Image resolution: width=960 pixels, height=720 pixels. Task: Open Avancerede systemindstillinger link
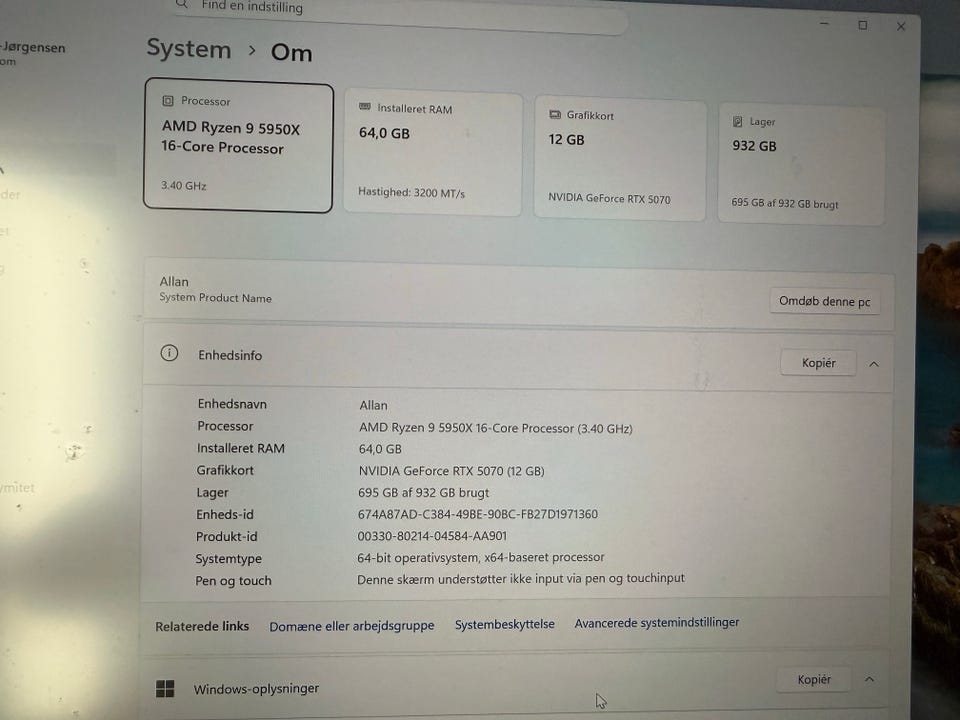click(656, 623)
